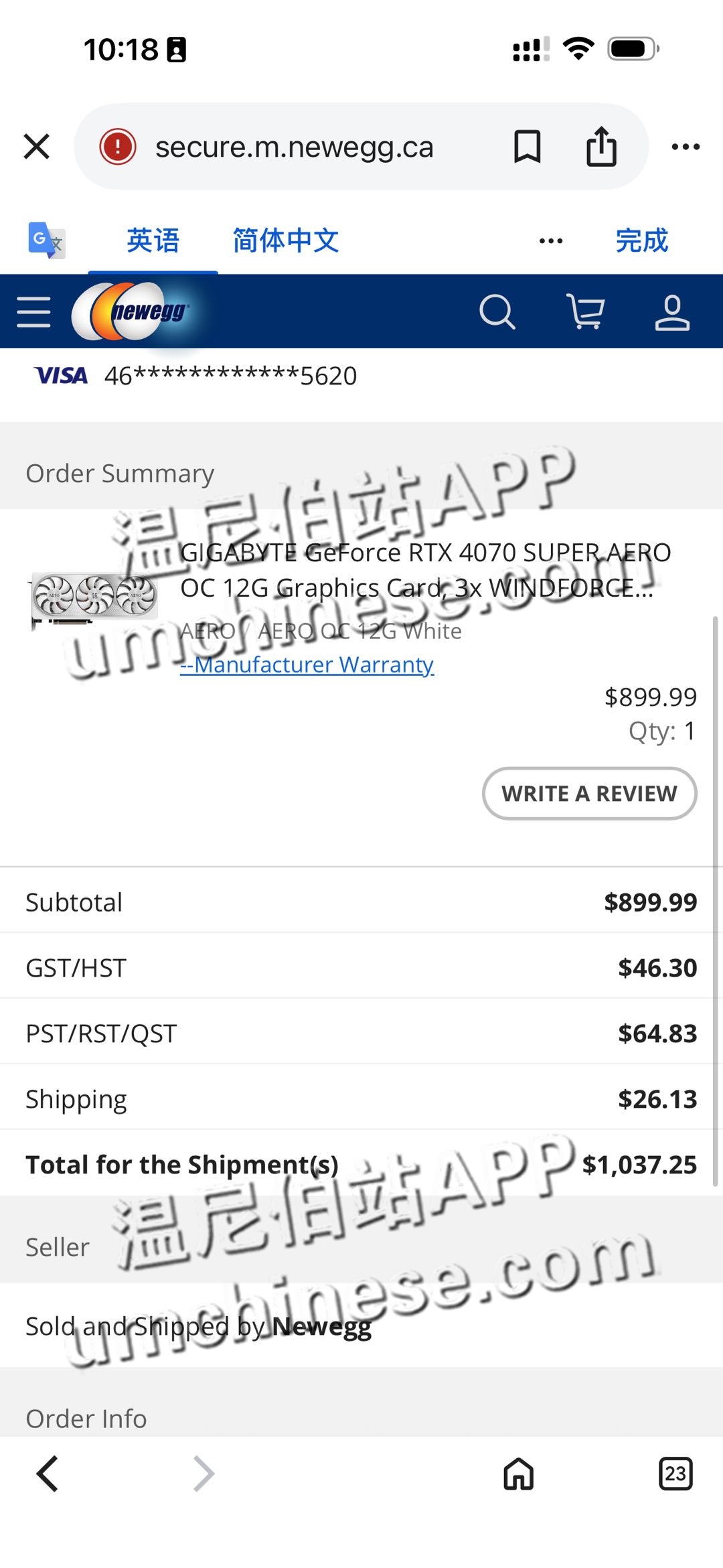723x1568 pixels.
Task: Close the browser page with X
Action: [37, 146]
